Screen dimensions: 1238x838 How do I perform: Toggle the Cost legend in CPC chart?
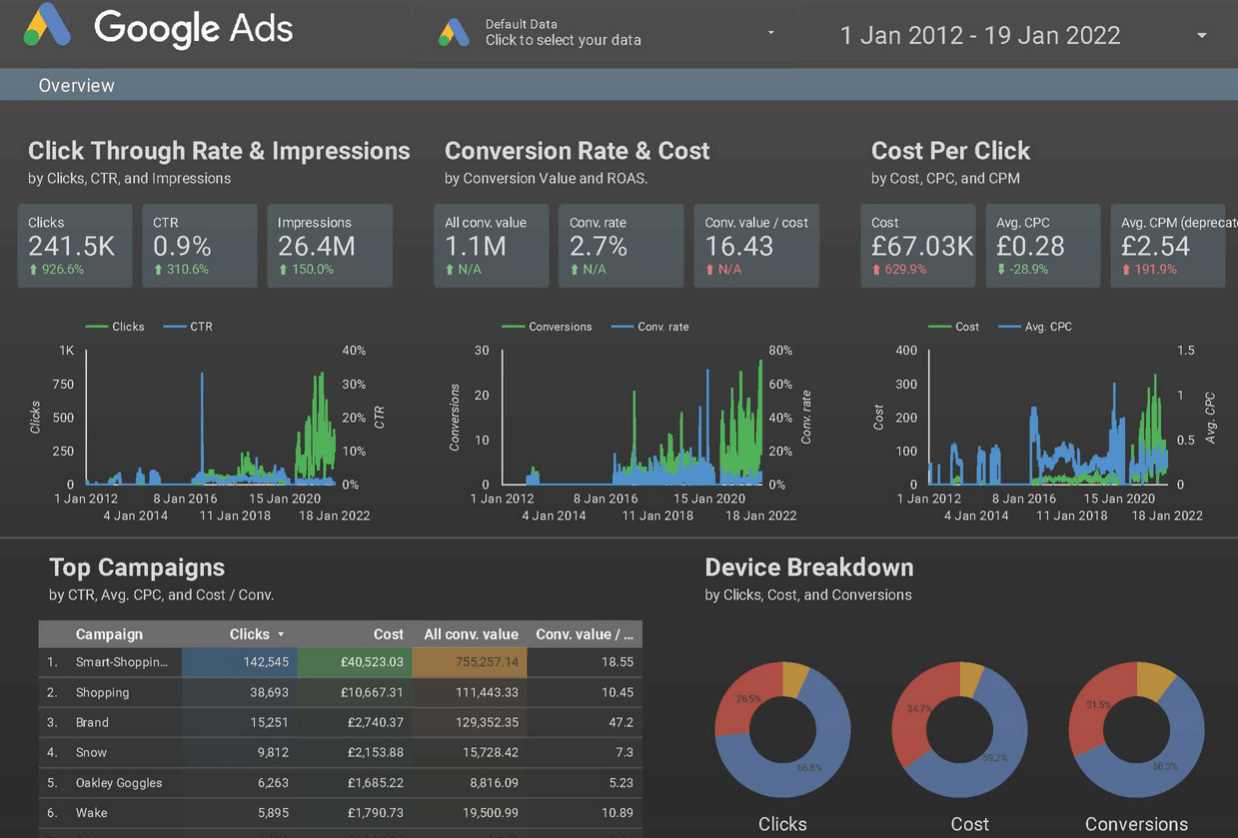(954, 327)
